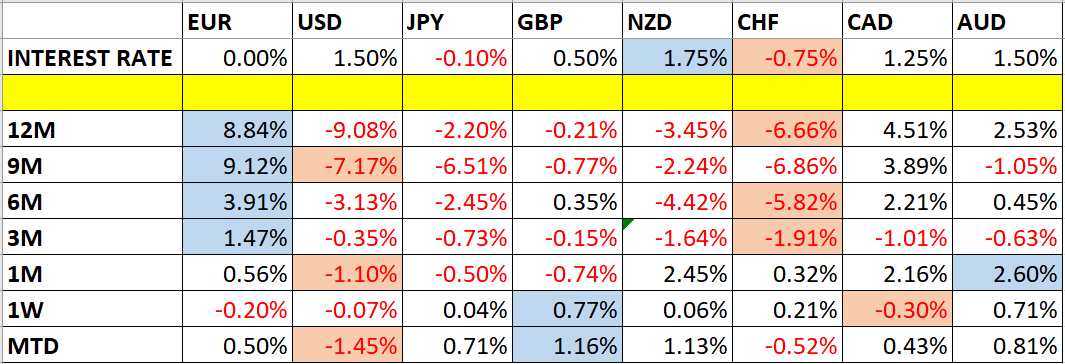The height and width of the screenshot is (364, 1065).
Task: Select the USD 12M value -9.08%
Action: click(x=346, y=130)
